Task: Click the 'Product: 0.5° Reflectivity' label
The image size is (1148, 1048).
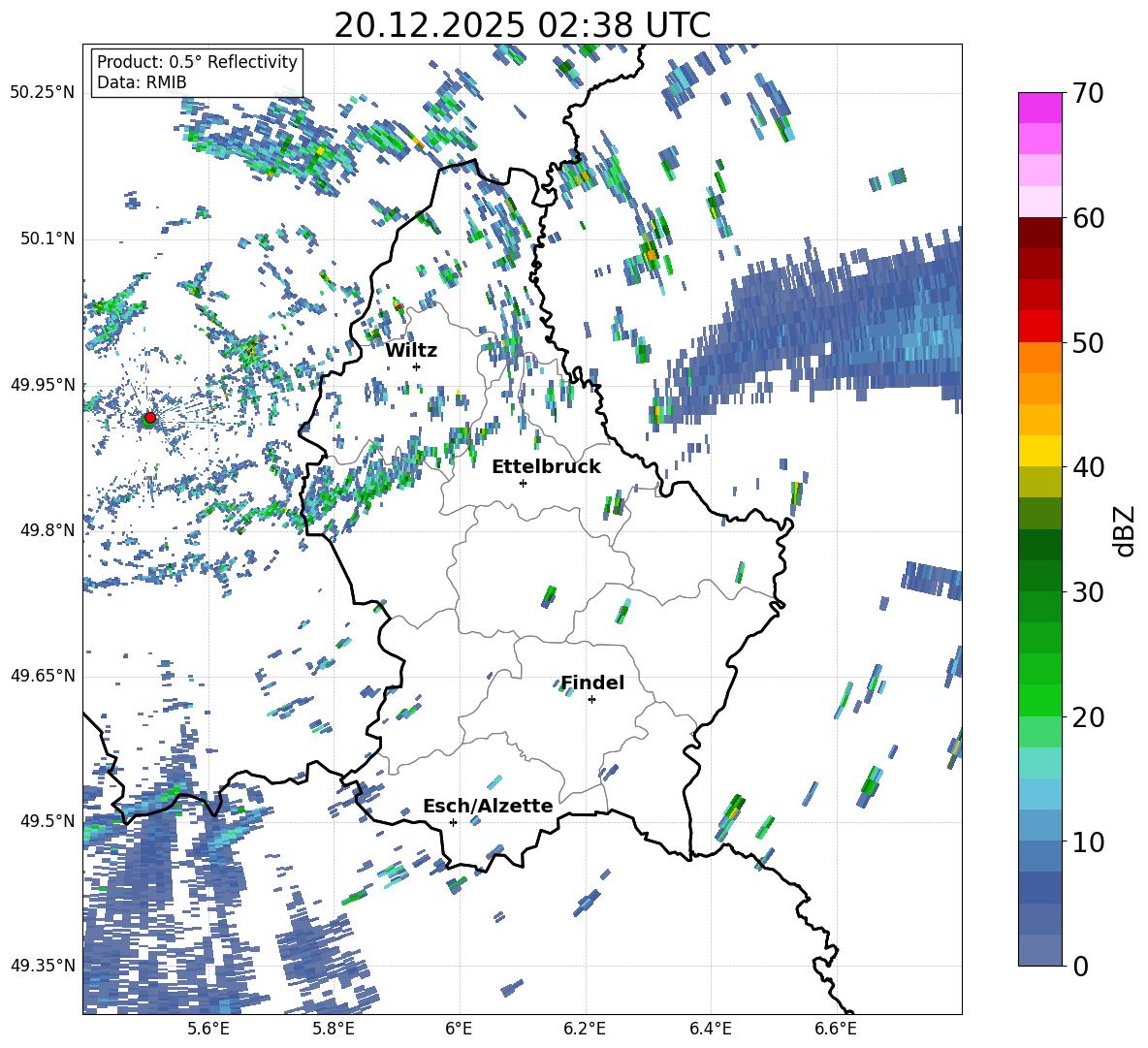Action: (197, 61)
